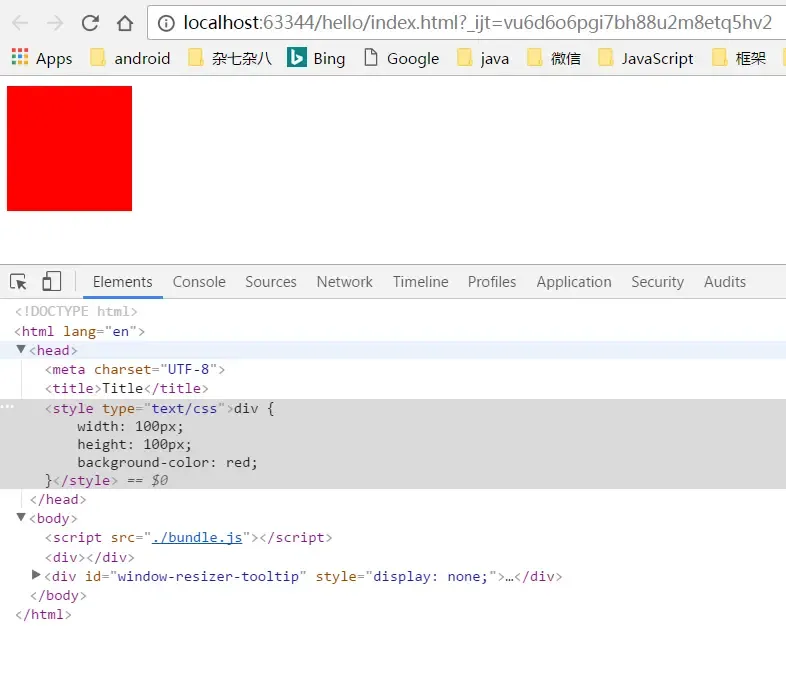
Task: Switch to the Timeline tab
Action: 420,282
